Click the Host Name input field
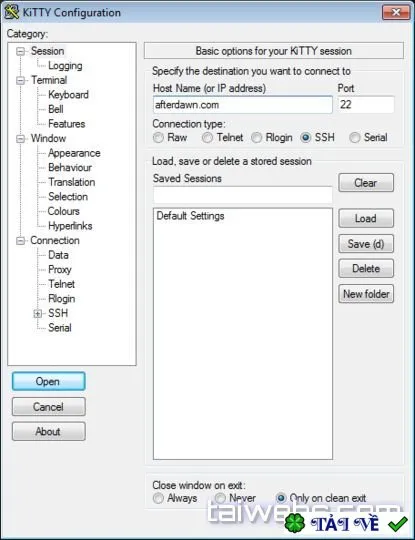This screenshot has height=540, width=415. pyautogui.click(x=243, y=105)
